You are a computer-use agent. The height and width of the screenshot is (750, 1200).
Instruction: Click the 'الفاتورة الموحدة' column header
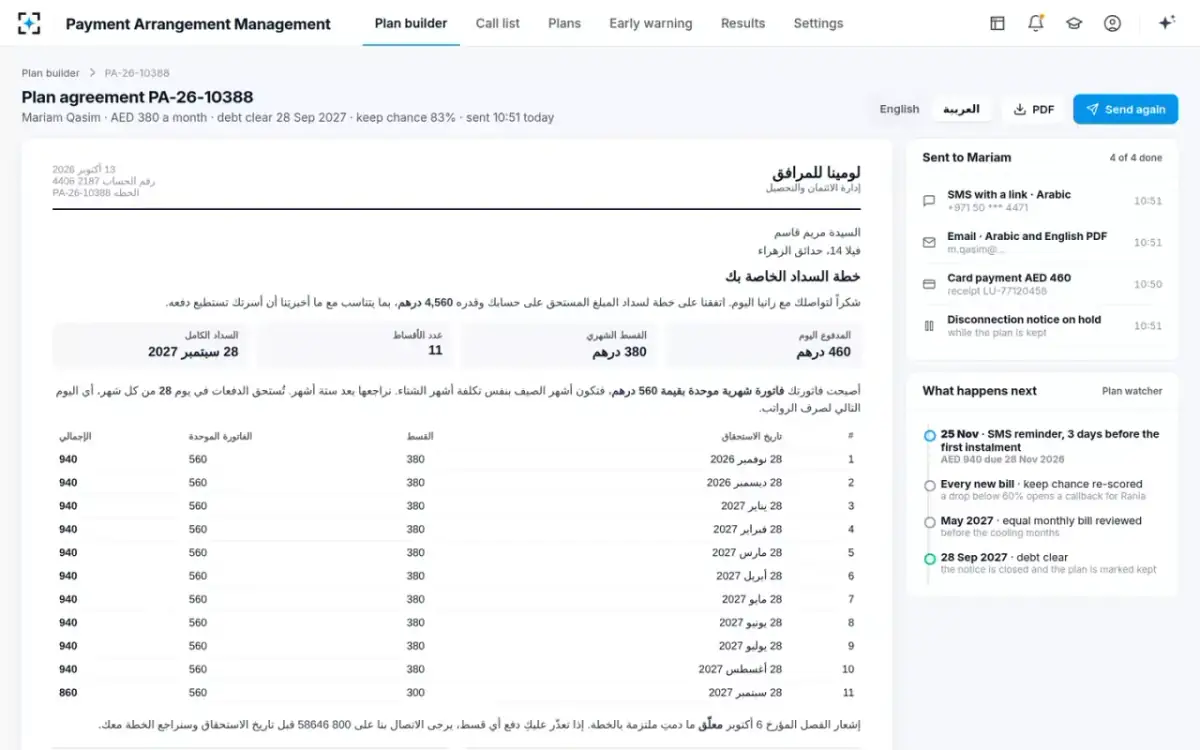pyautogui.click(x=220, y=436)
